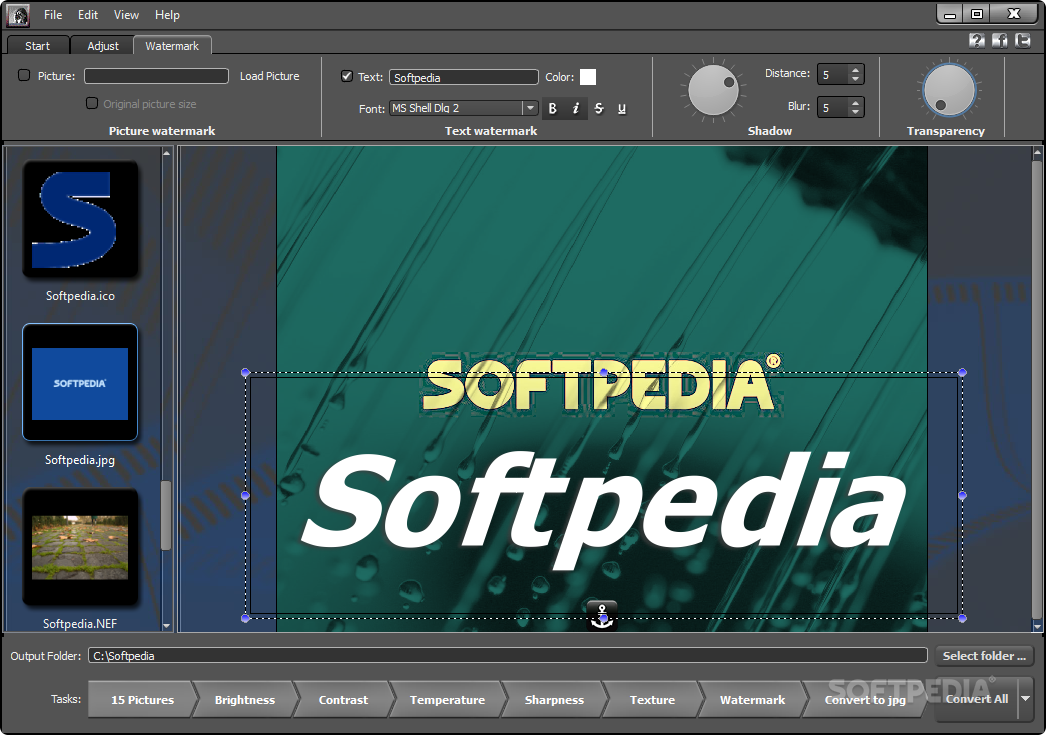Increase the shadow Blur value
This screenshot has width=1046, height=735.
tap(856, 103)
